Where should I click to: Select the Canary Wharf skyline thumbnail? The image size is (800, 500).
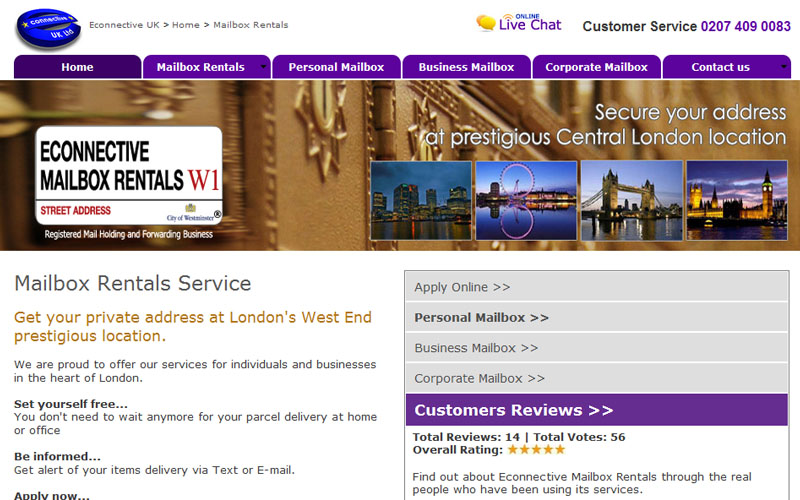point(421,201)
